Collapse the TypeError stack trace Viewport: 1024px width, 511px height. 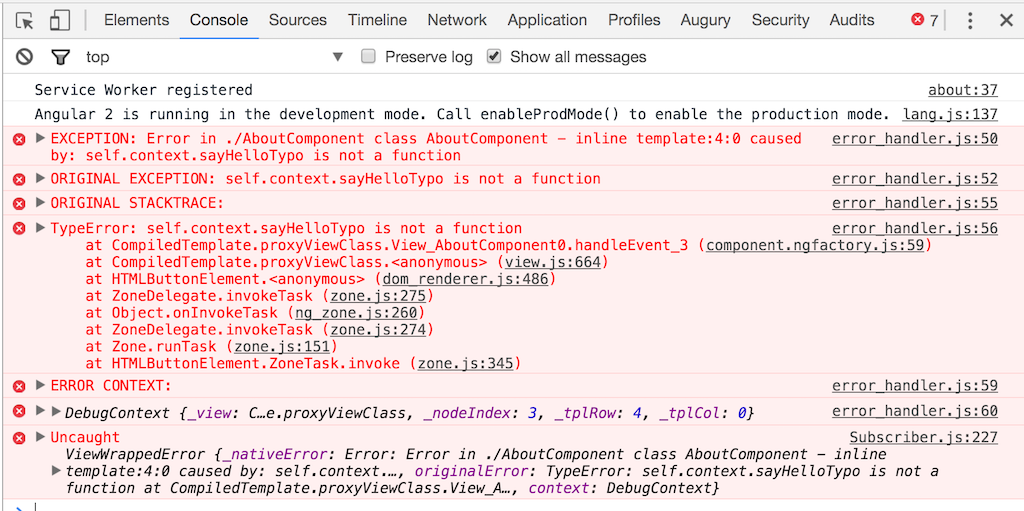point(40,228)
